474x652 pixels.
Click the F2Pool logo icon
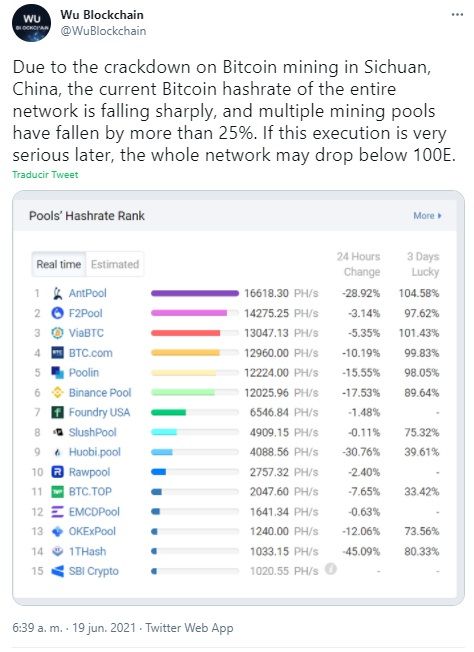[x=57, y=313]
